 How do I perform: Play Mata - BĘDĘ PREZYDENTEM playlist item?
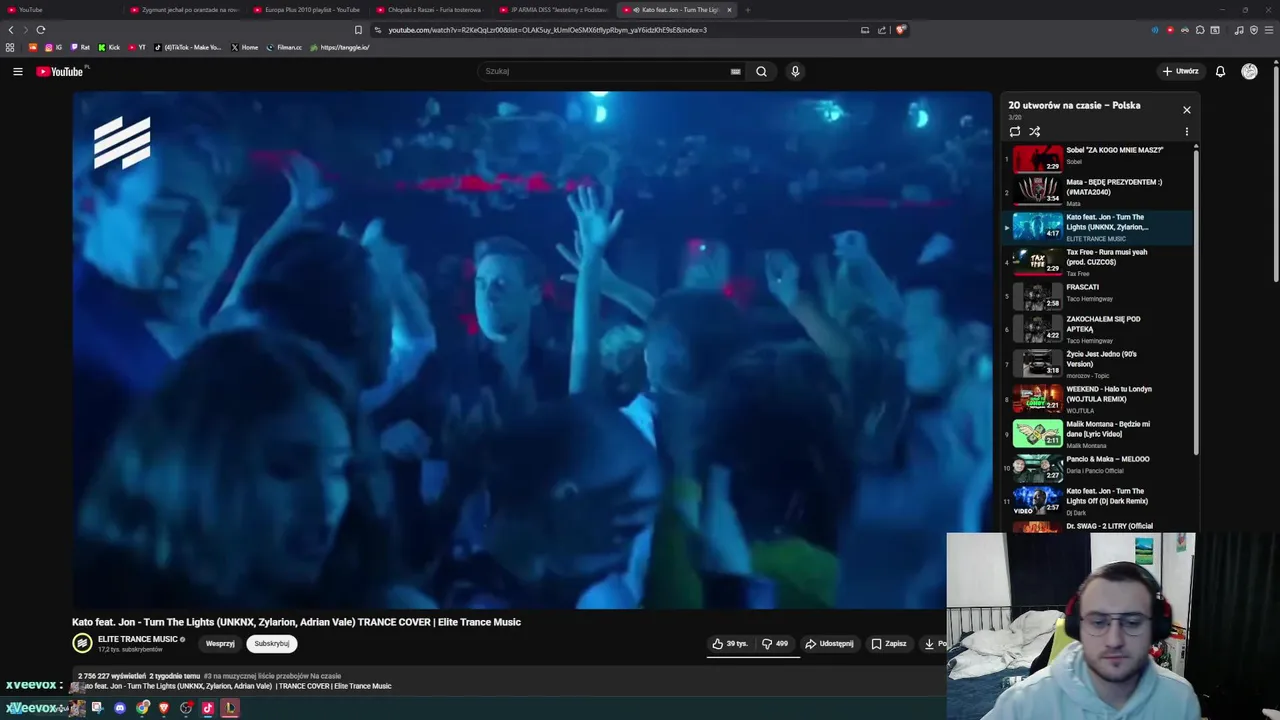[1098, 192]
